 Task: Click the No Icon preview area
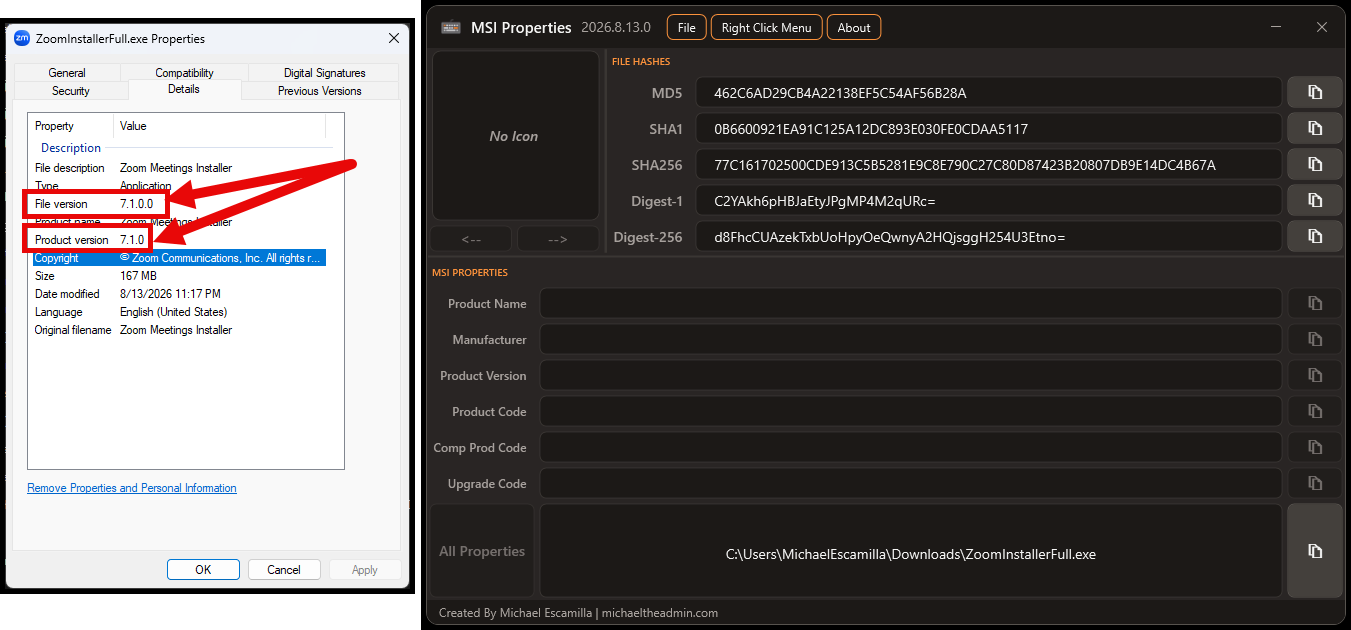pyautogui.click(x=514, y=136)
